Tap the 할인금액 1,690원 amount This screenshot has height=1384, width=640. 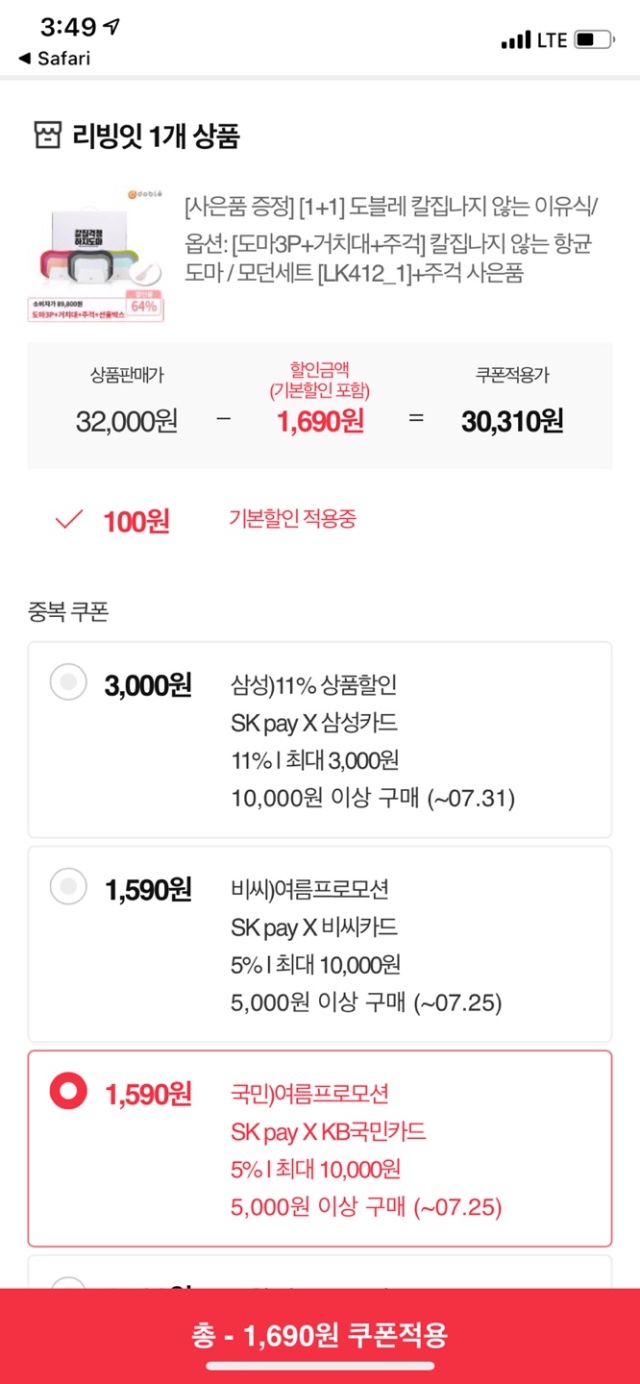[x=320, y=421]
